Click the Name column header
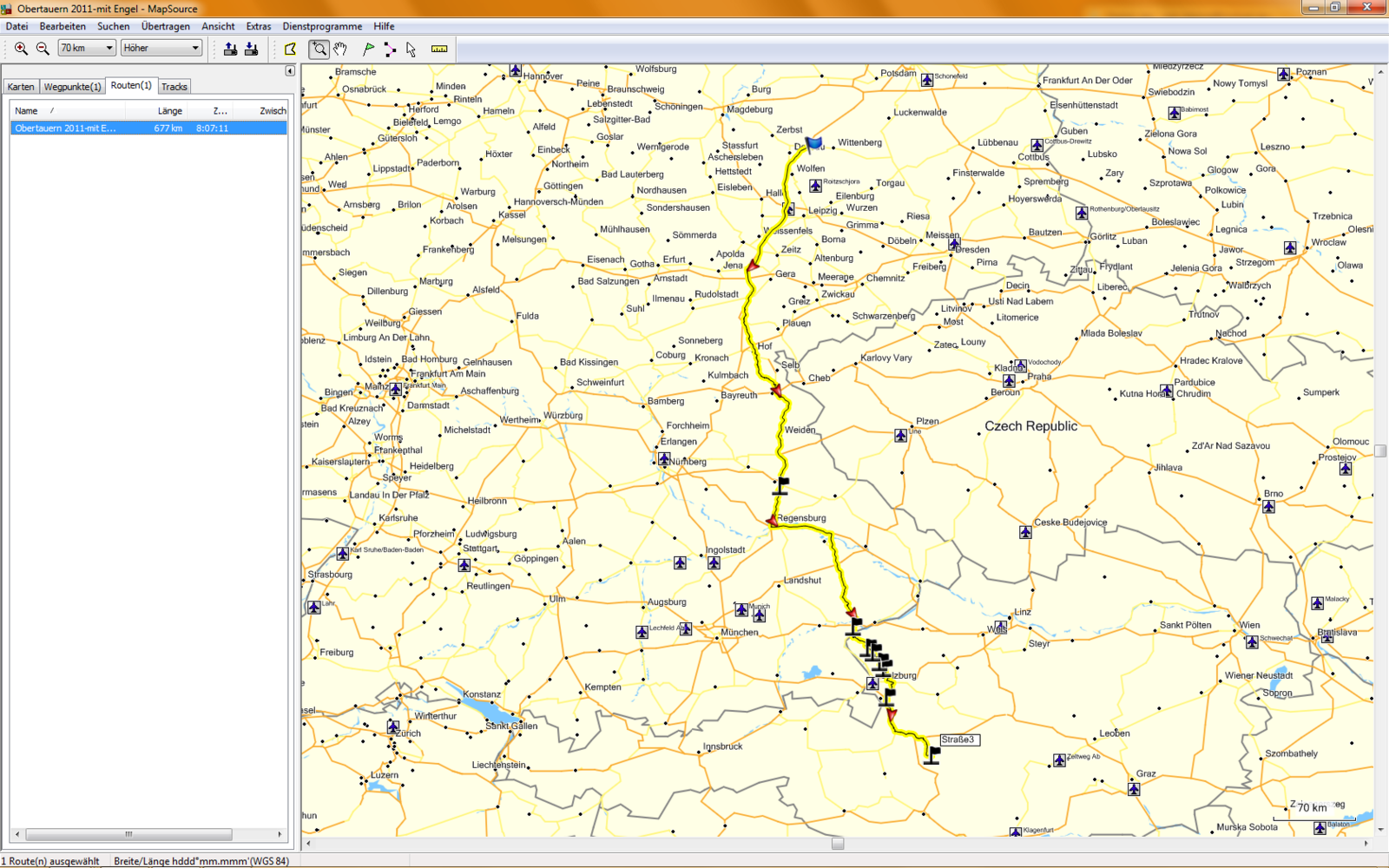1389x868 pixels. click(x=27, y=111)
